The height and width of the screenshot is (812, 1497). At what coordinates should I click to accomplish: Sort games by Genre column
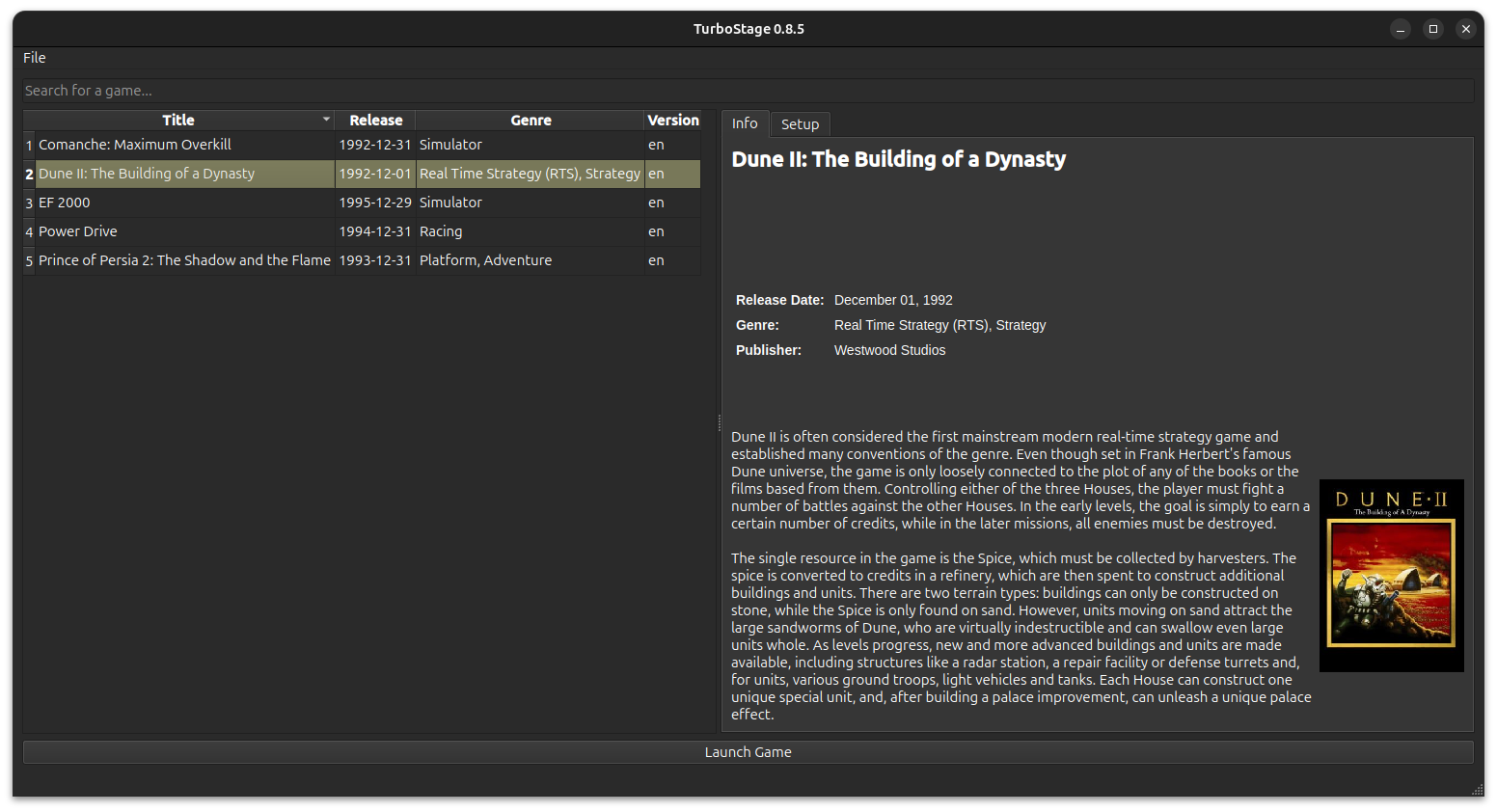pos(531,121)
